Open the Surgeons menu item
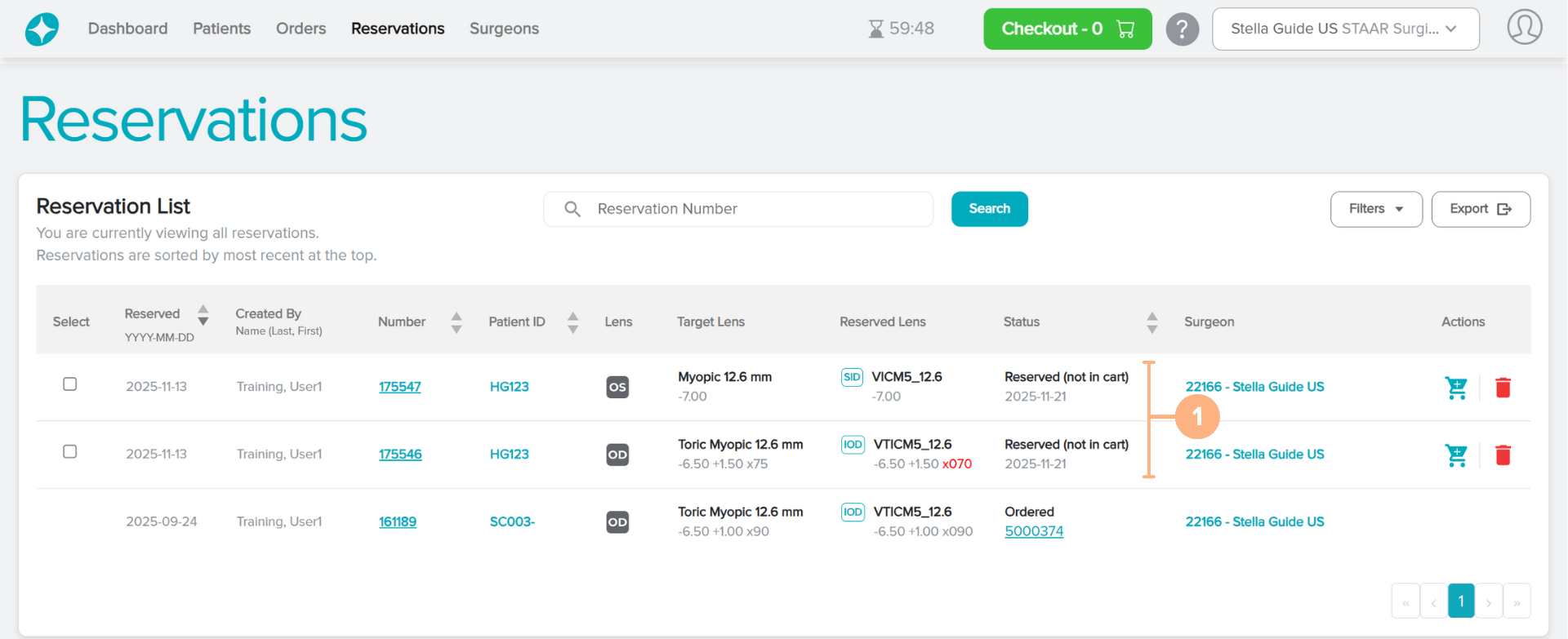Viewport: 1568px width, 639px height. click(x=504, y=29)
